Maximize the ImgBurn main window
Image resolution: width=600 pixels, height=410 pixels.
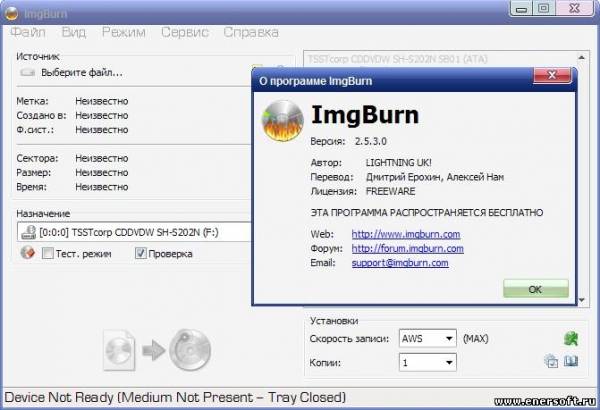[543, 8]
